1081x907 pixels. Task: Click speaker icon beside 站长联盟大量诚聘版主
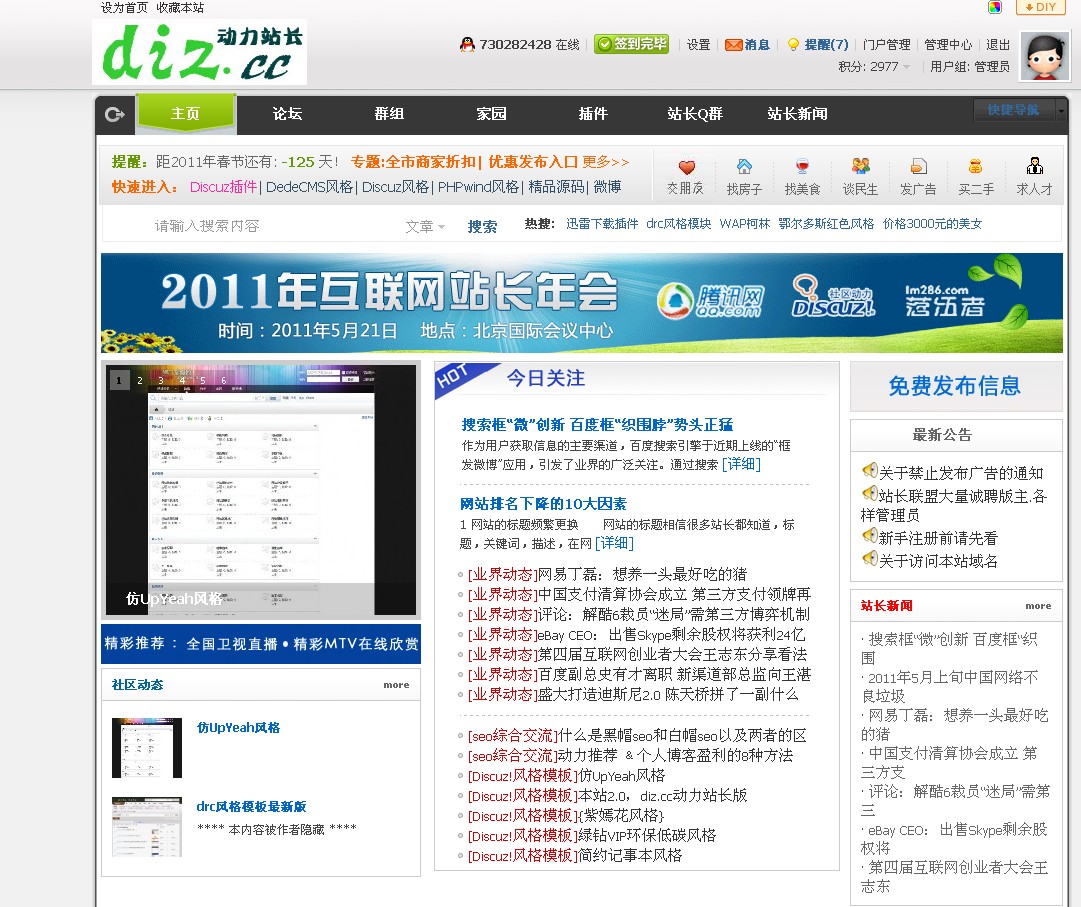click(x=869, y=493)
